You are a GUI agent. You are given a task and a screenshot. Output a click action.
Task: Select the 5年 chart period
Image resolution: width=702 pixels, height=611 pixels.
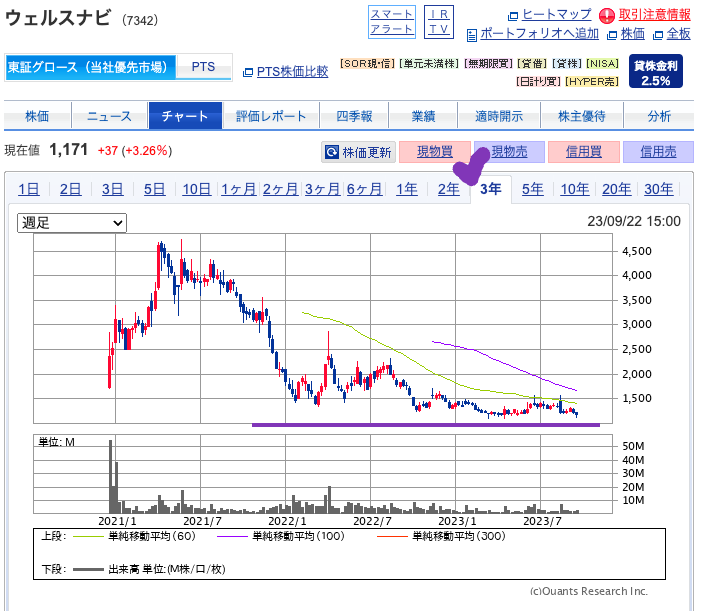pos(533,189)
